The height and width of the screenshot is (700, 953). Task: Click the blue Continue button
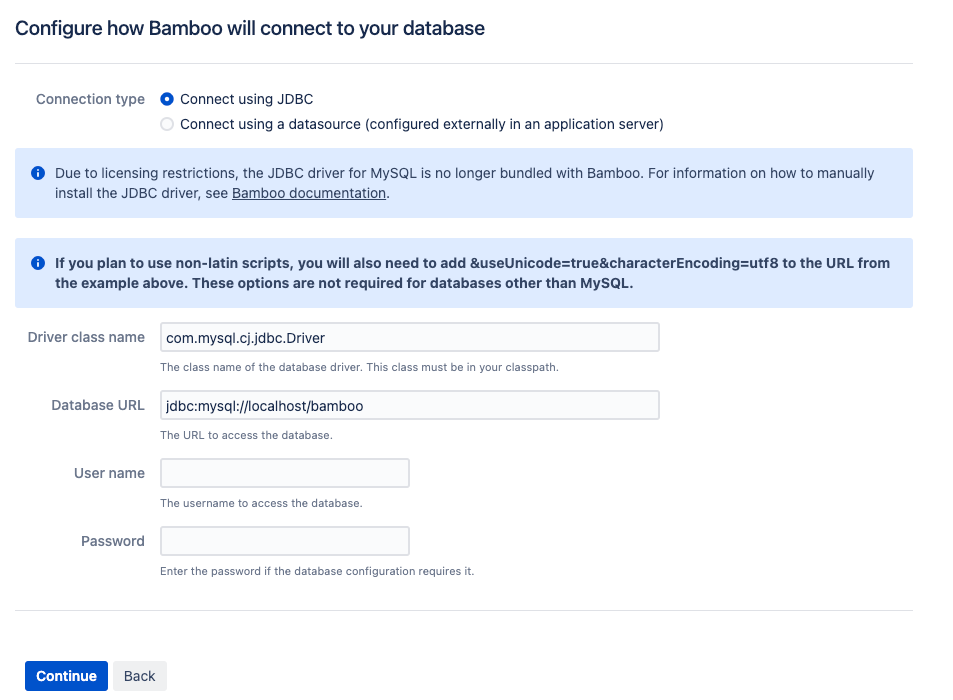coord(66,676)
